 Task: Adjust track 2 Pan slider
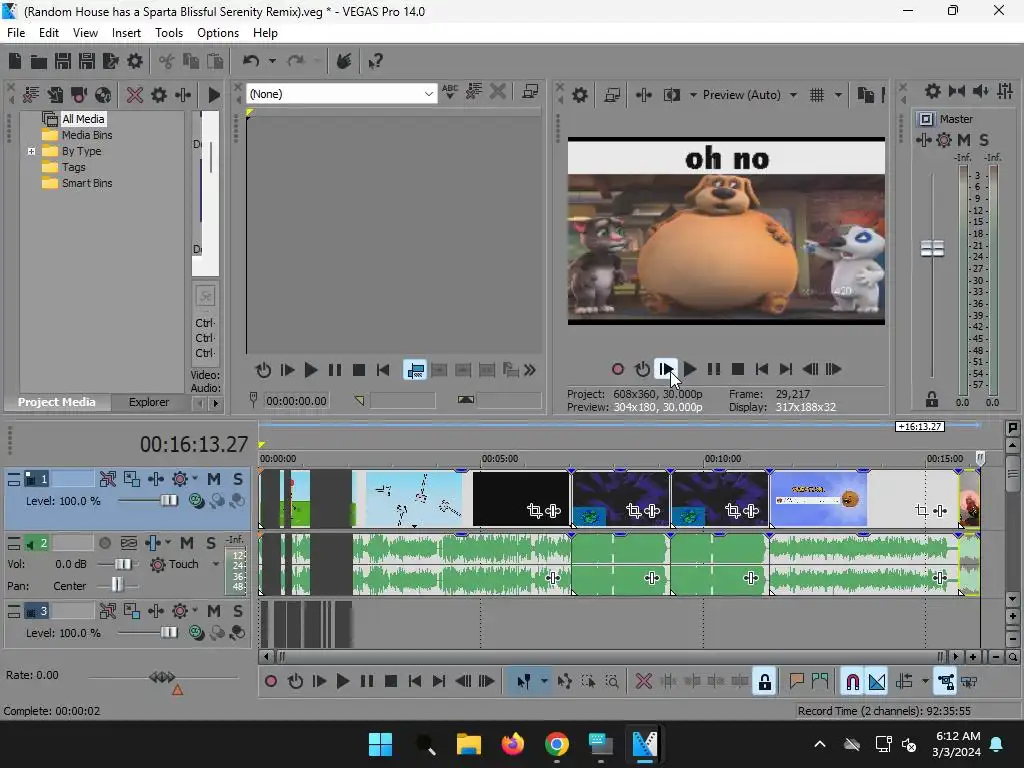click(117, 585)
